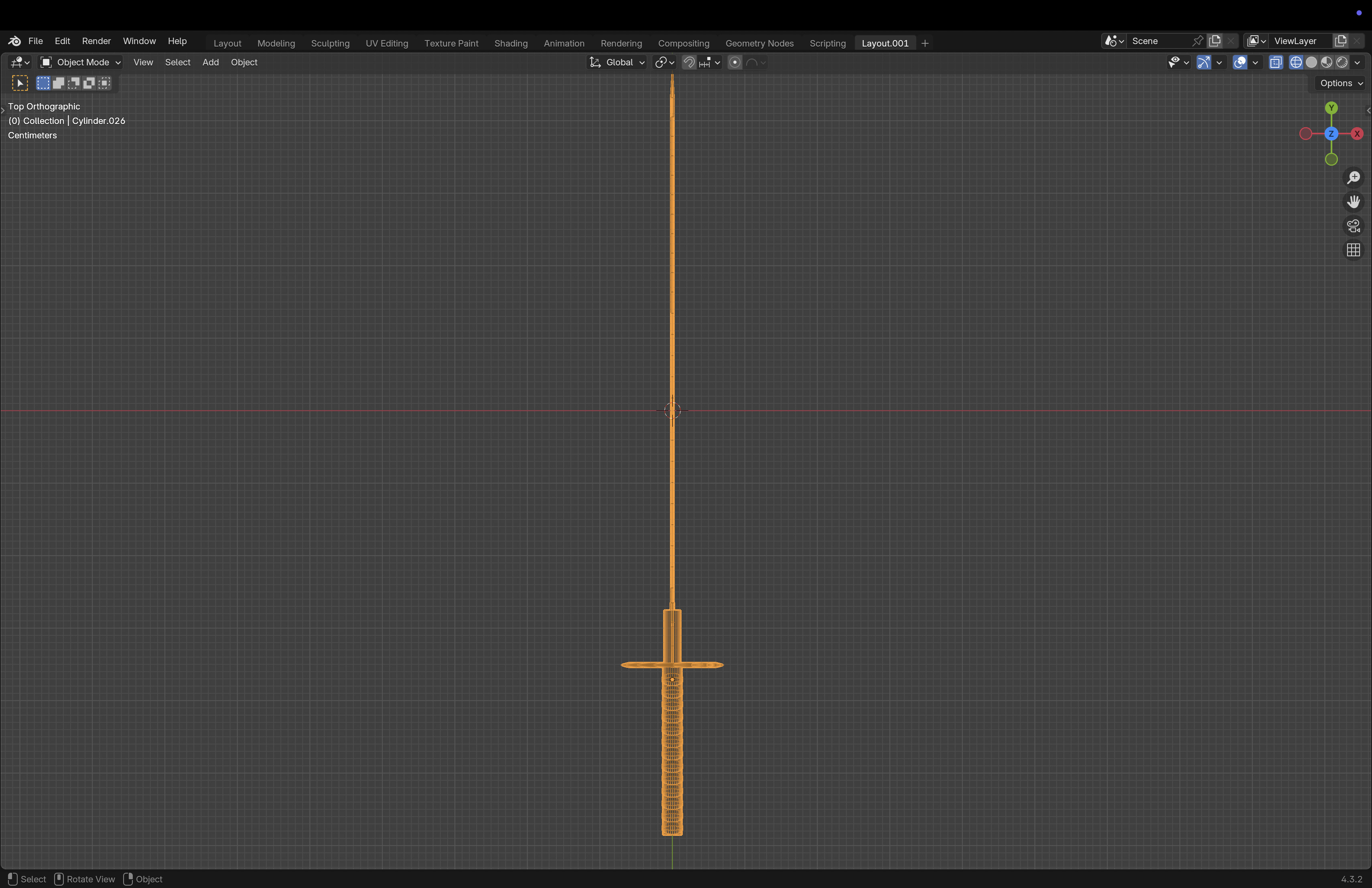This screenshot has width=1372, height=888.
Task: Open Global transform orientation dropdown
Action: (617, 62)
